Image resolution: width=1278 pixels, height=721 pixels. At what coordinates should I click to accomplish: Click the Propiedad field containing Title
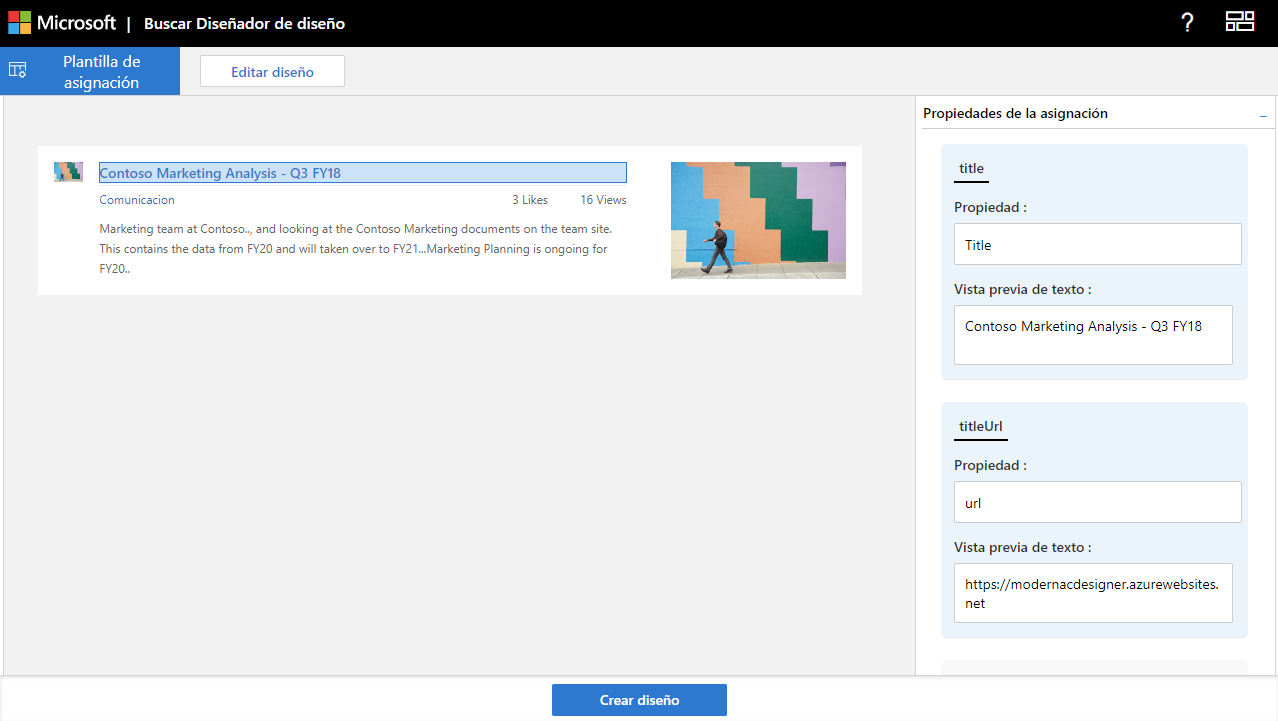(x=1097, y=244)
